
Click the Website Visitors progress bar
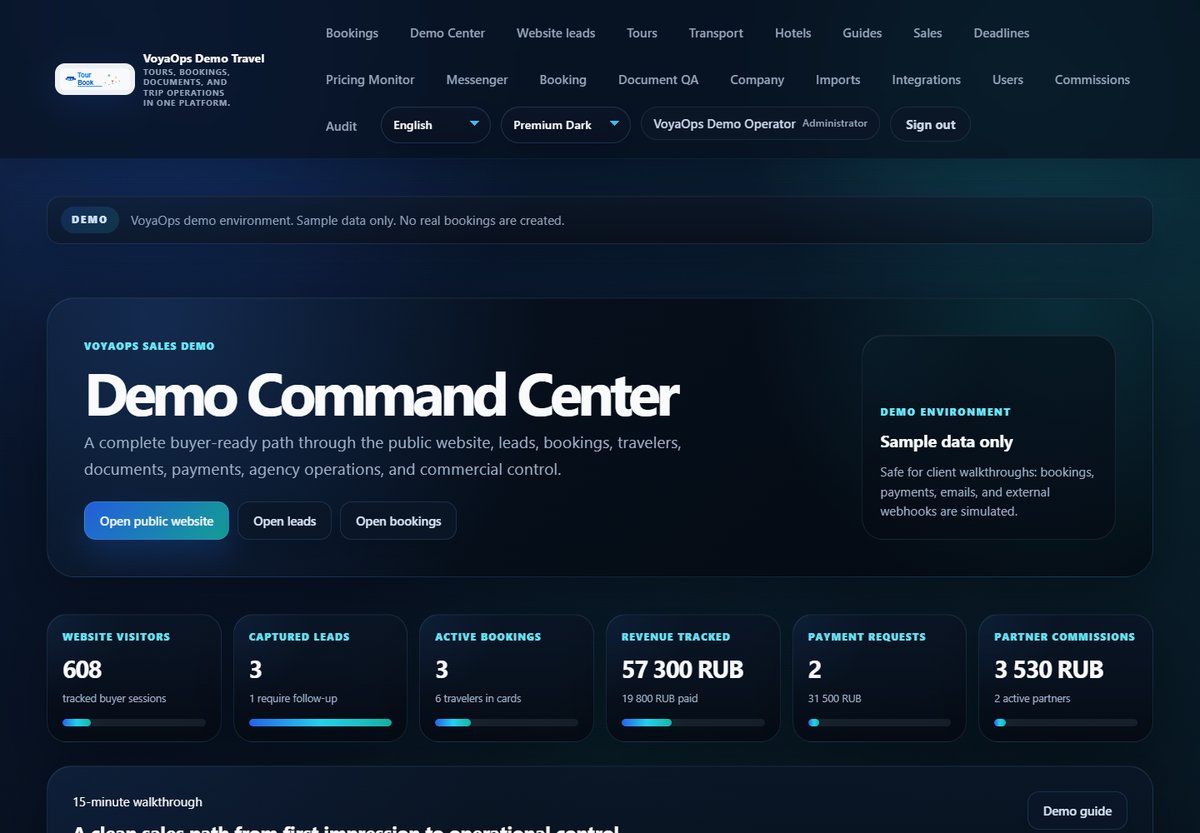click(x=134, y=722)
